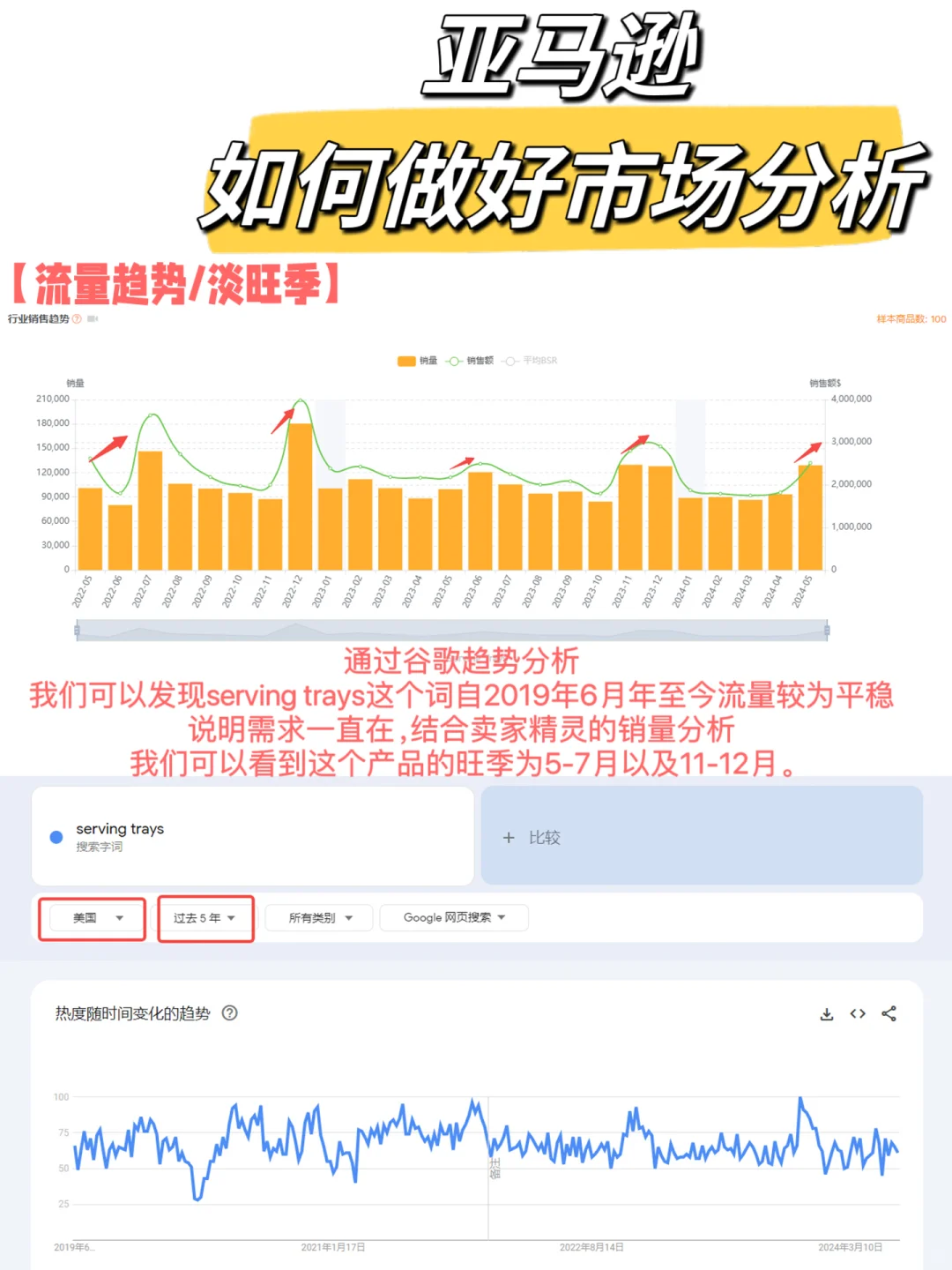Click the 2022年8月14日 date label
Viewport: 952px width, 1270px height.
pos(591,1247)
